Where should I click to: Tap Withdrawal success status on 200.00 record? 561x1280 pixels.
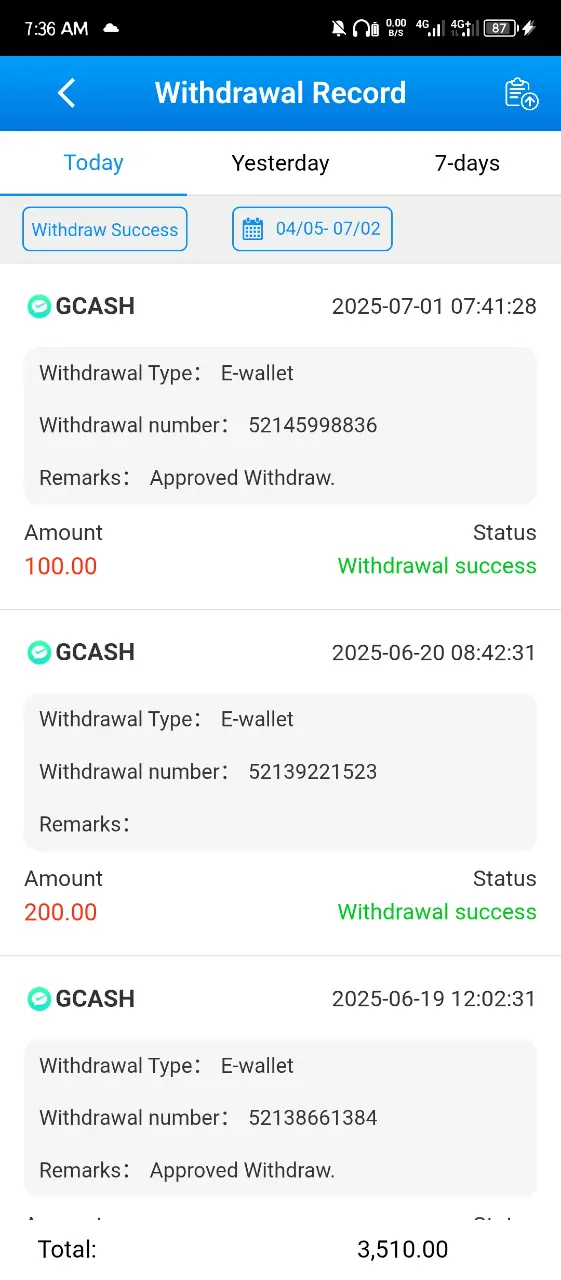pos(437,912)
